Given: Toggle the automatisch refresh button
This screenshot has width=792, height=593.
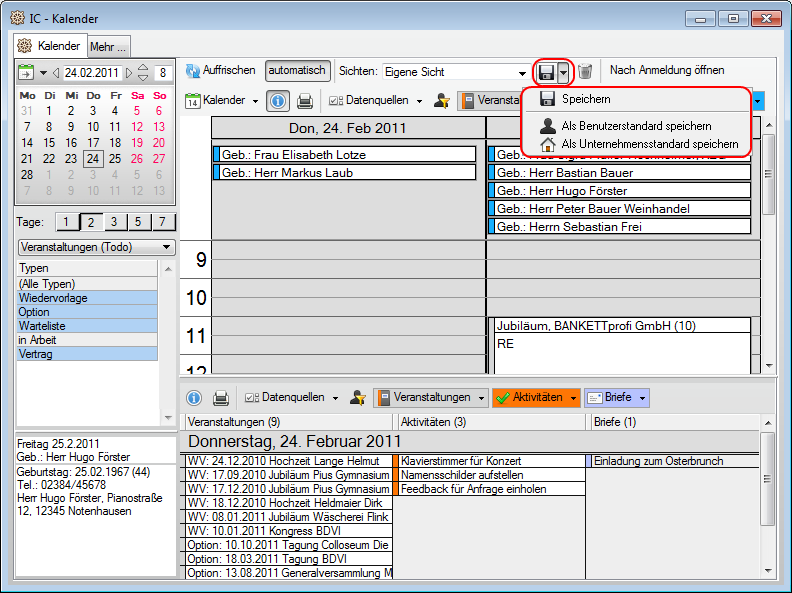Looking at the screenshot, I should coord(297,71).
